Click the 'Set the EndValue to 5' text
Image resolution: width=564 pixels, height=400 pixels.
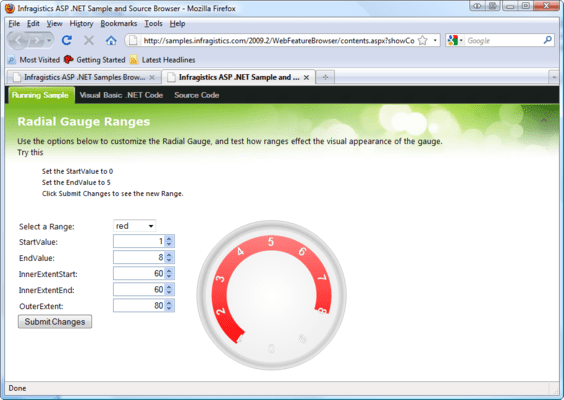pos(76,182)
